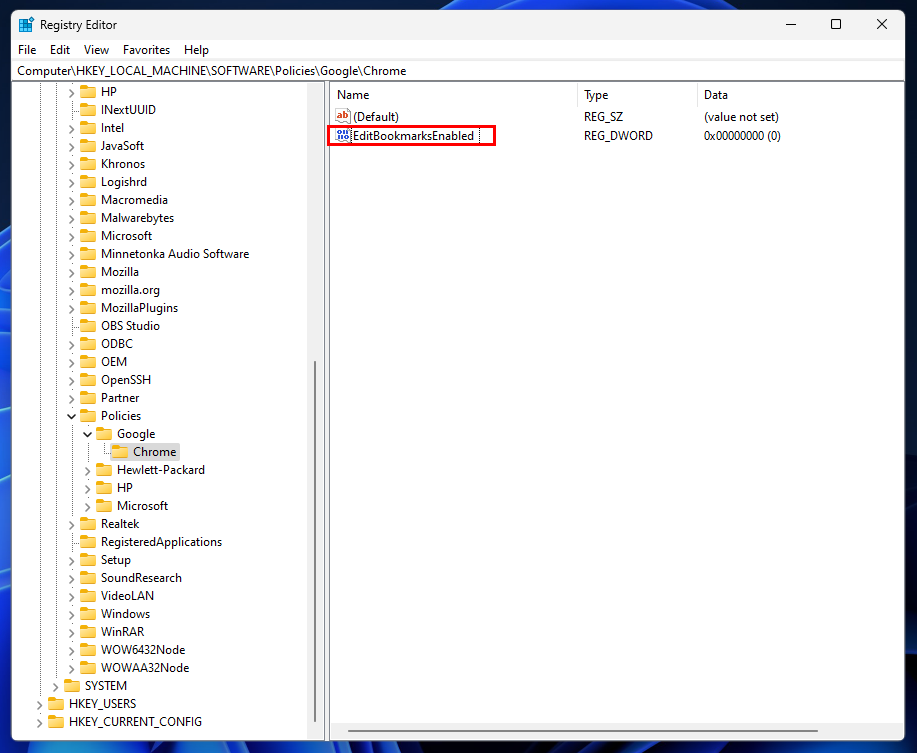917x753 pixels.
Task: Select the WOWAA32Node tree key
Action: 145,668
